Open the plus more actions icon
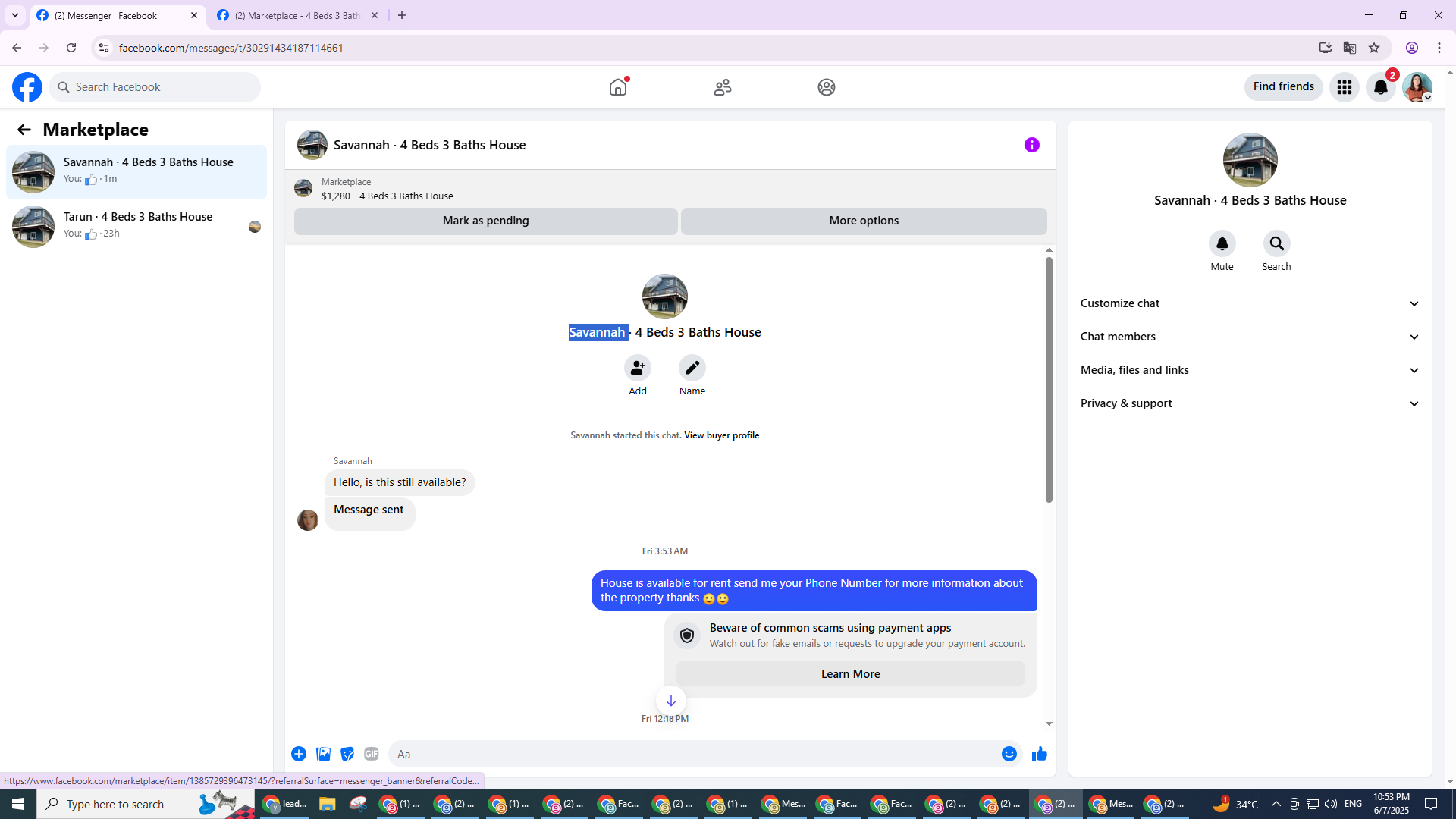The image size is (1456, 819). pos(299,754)
